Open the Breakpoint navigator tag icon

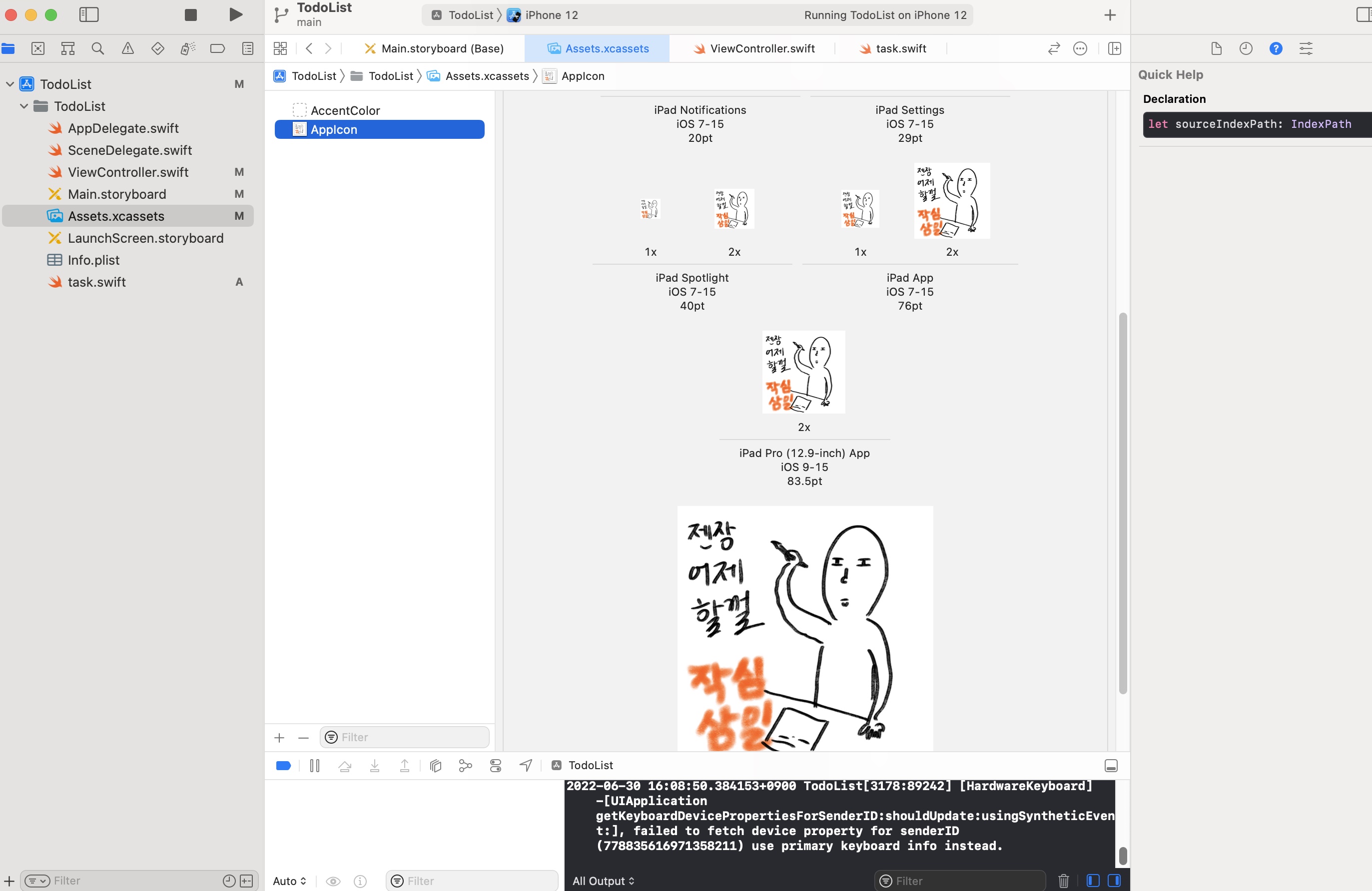coord(217,48)
